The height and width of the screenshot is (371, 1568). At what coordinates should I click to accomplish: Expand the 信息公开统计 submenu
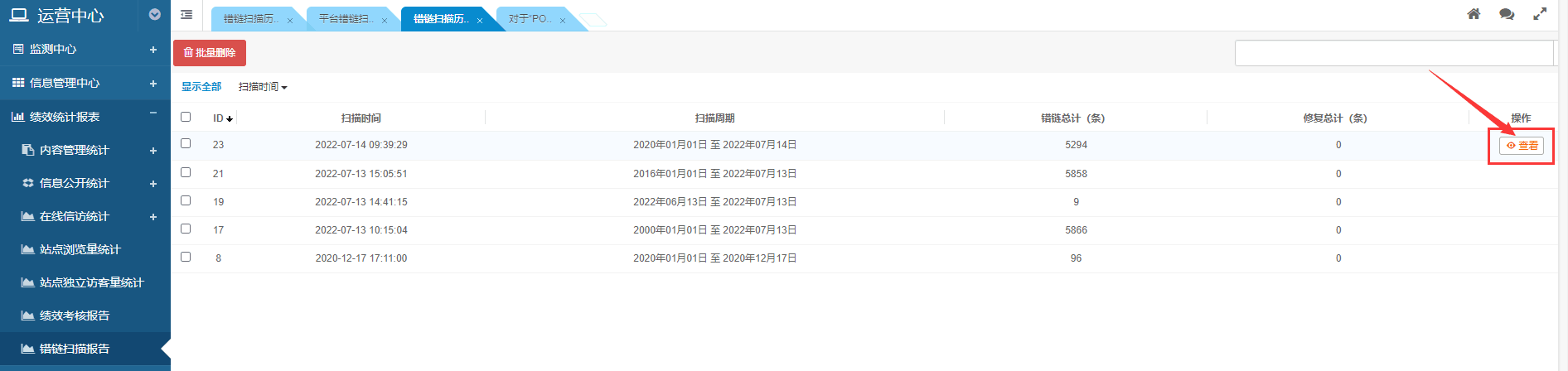[x=152, y=184]
